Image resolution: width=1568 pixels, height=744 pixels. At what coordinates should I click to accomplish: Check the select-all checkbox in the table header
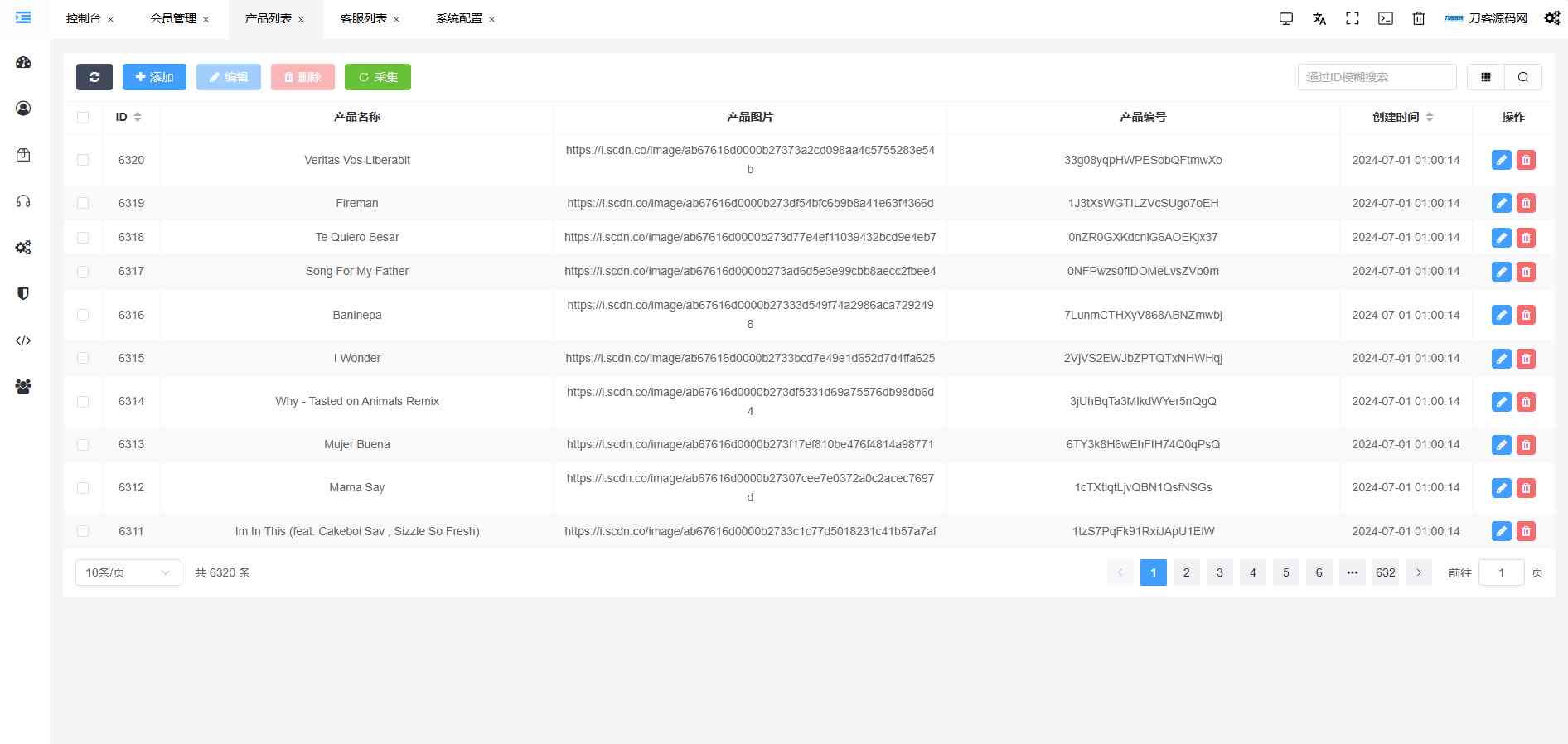83,117
